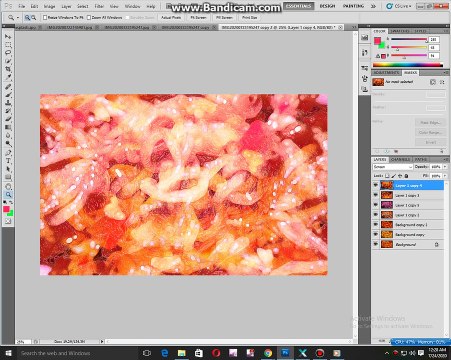Click the foreground color swatch in Color panel
This screenshot has height=360, width=451.
pos(377,41)
